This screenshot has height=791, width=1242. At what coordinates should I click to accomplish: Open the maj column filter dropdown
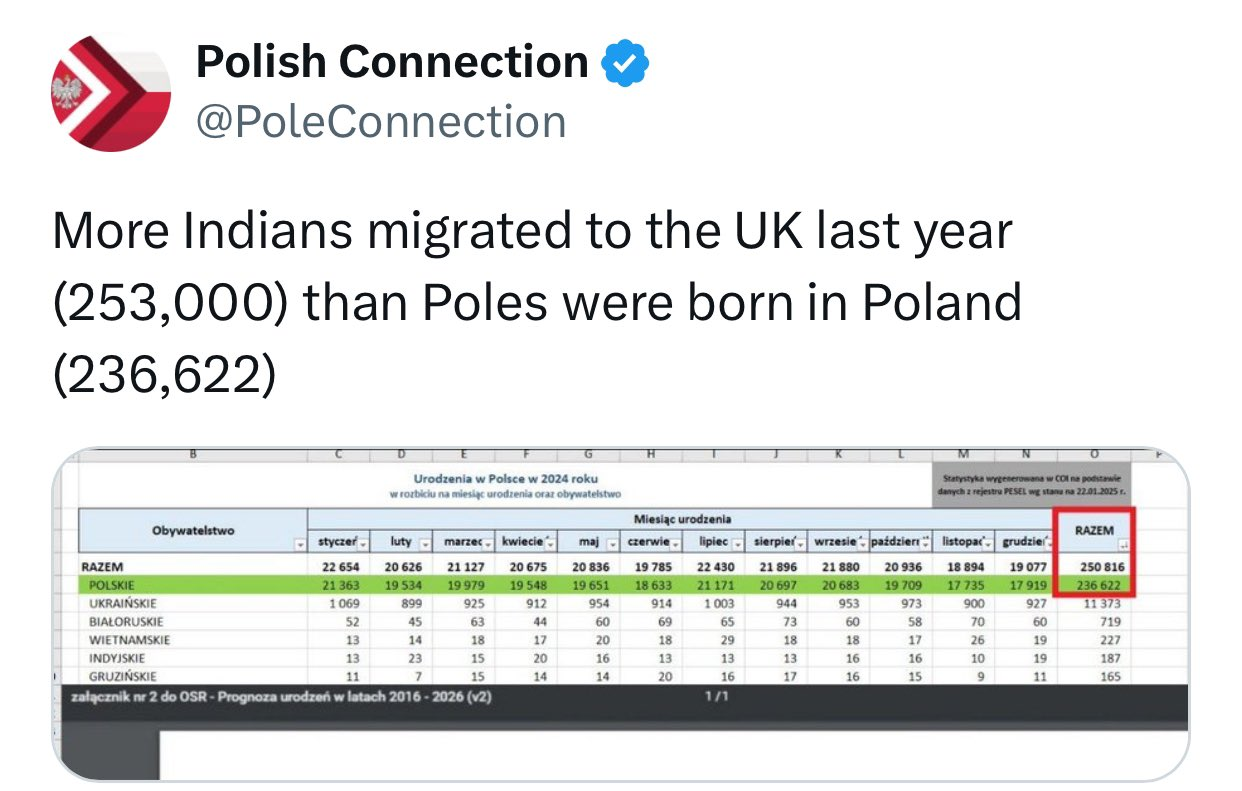pos(610,543)
